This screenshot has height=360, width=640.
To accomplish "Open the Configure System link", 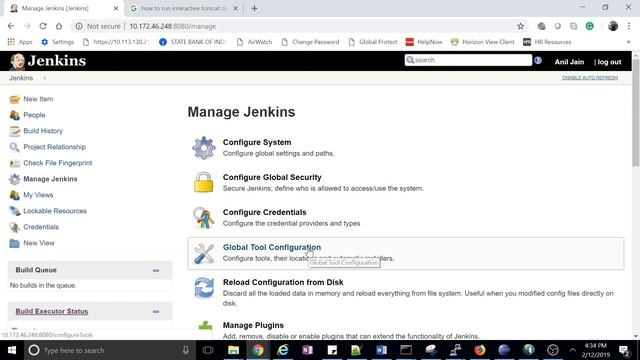I will [x=257, y=142].
